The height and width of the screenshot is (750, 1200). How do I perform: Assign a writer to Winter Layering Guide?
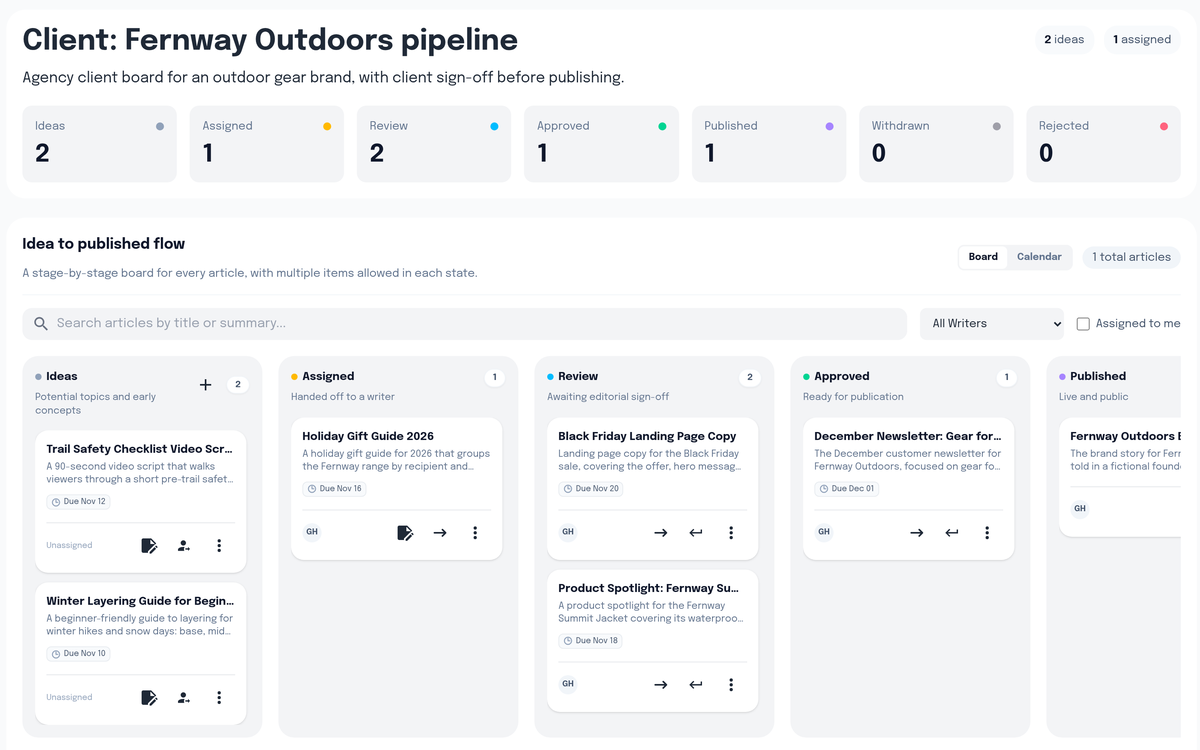coord(184,697)
